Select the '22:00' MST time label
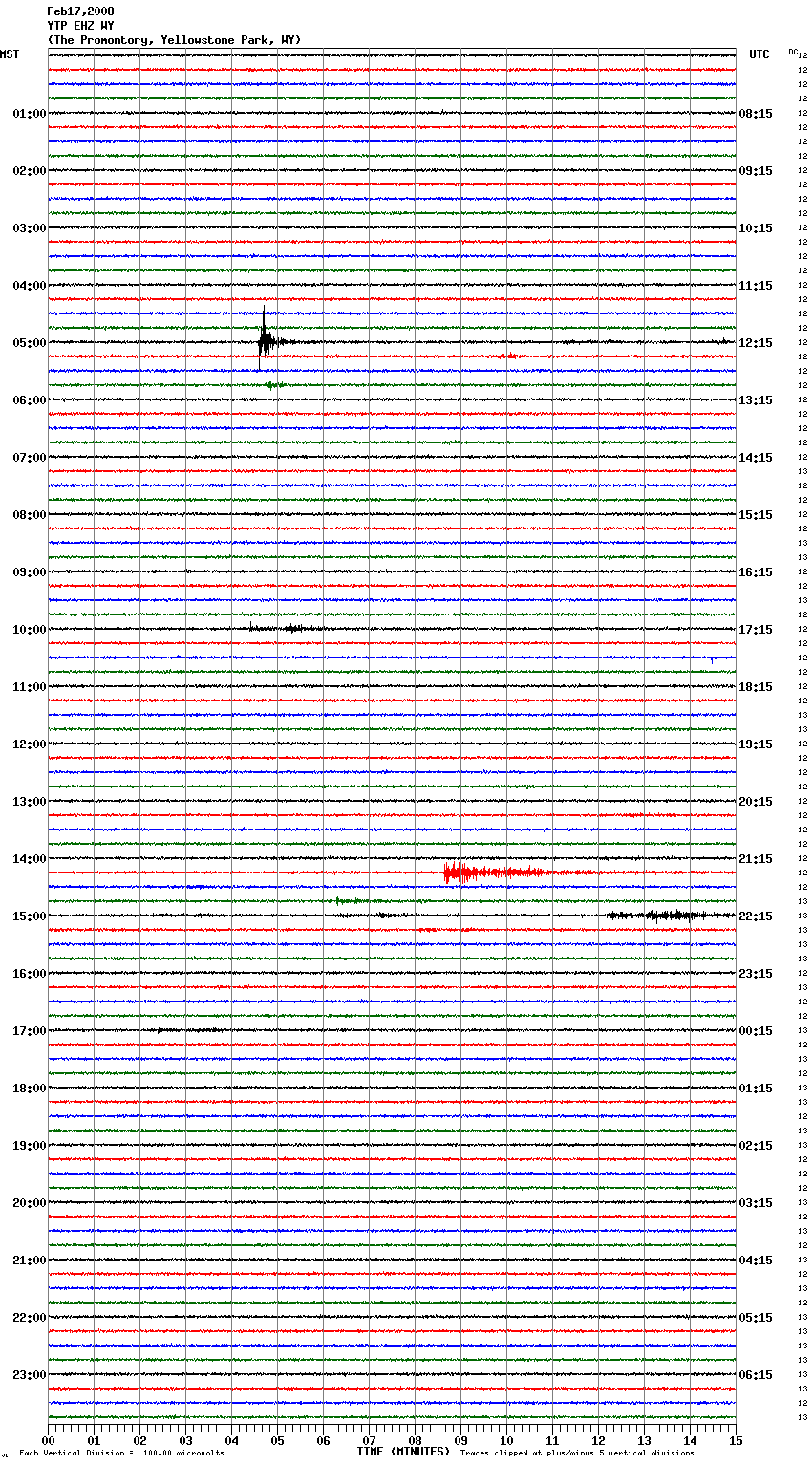Screen dimensions: 812x1466 tap(30, 1318)
